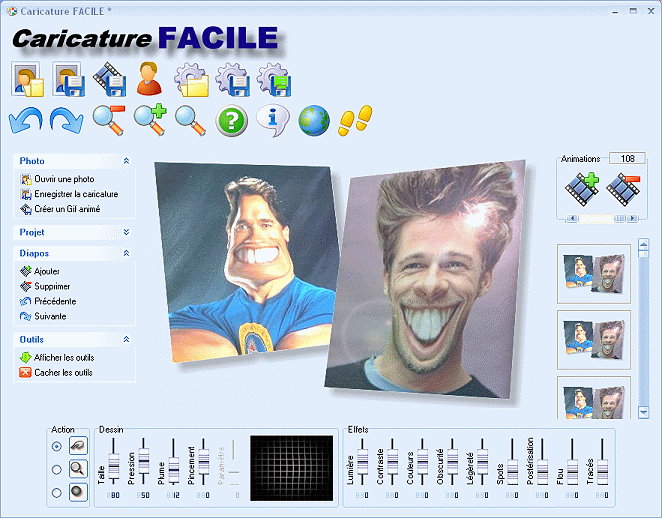
Task: Click the orange user silhouette icon
Action: 149,79
